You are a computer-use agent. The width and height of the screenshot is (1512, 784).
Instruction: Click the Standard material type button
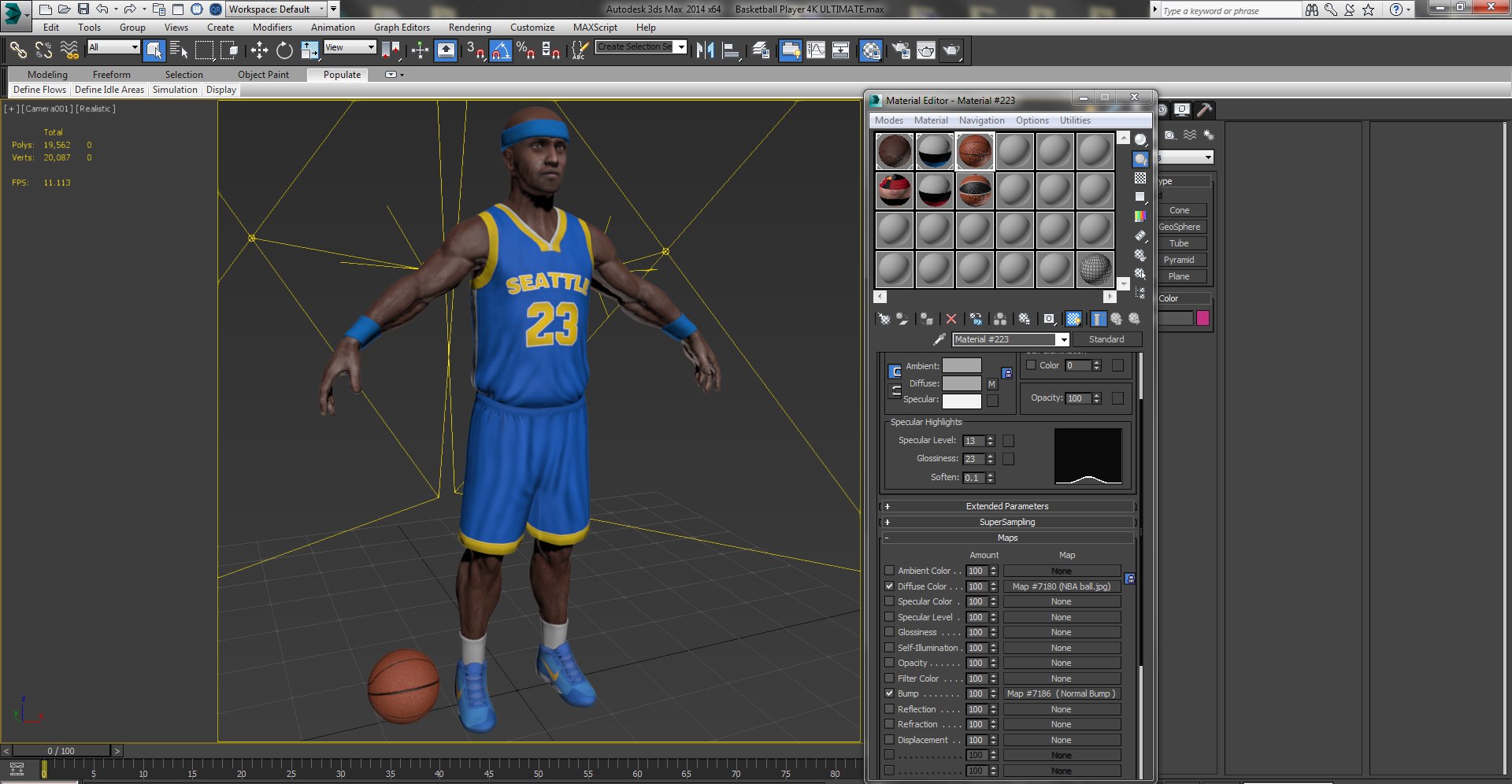coord(1106,339)
